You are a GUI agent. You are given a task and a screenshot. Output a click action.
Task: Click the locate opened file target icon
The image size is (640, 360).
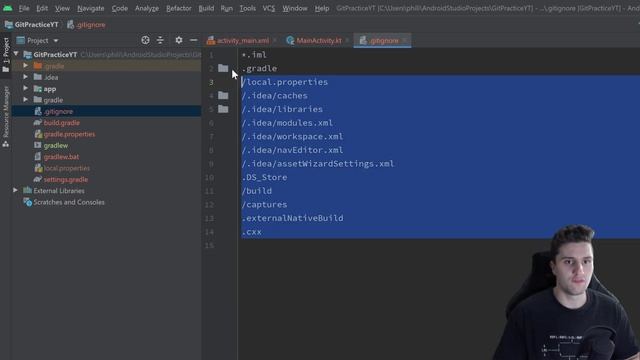145,40
